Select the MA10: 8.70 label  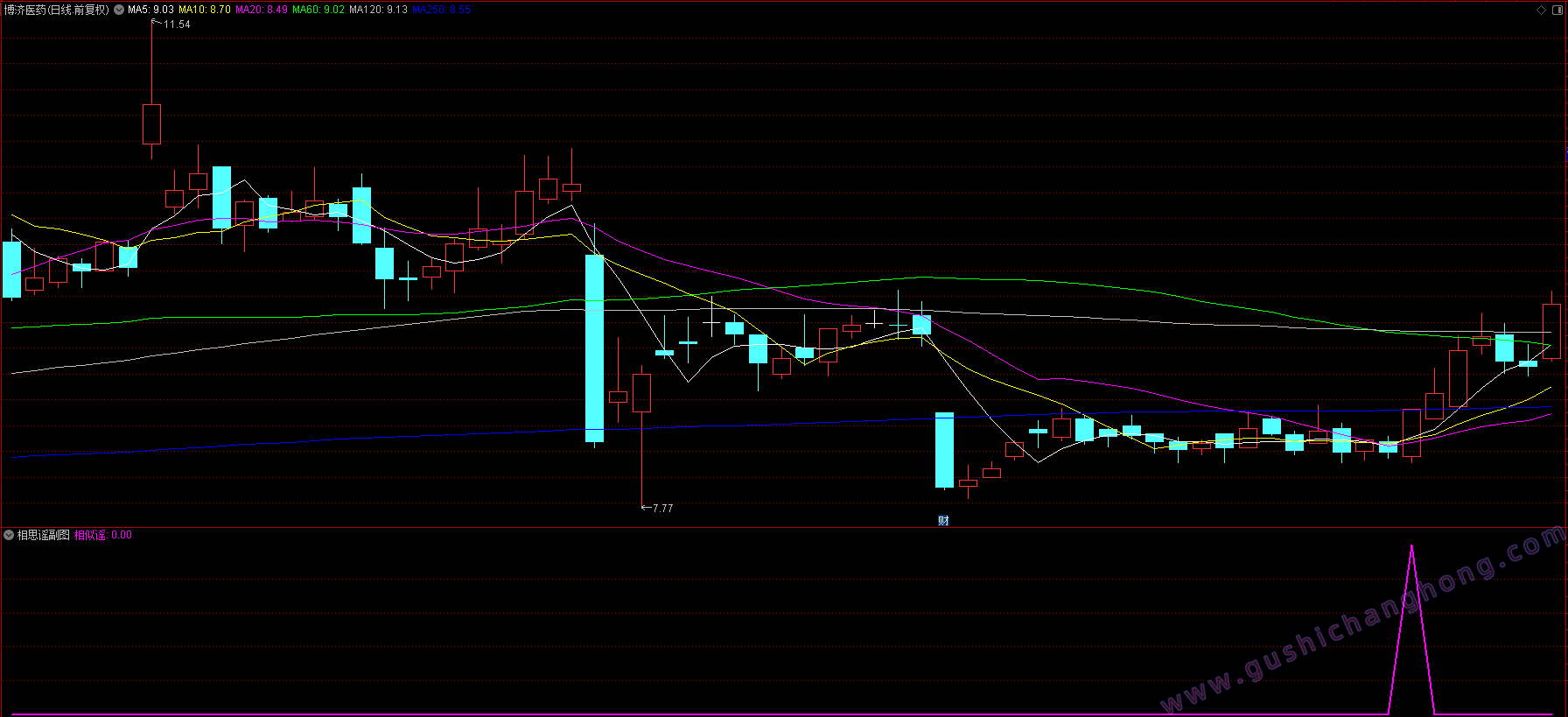click(205, 10)
